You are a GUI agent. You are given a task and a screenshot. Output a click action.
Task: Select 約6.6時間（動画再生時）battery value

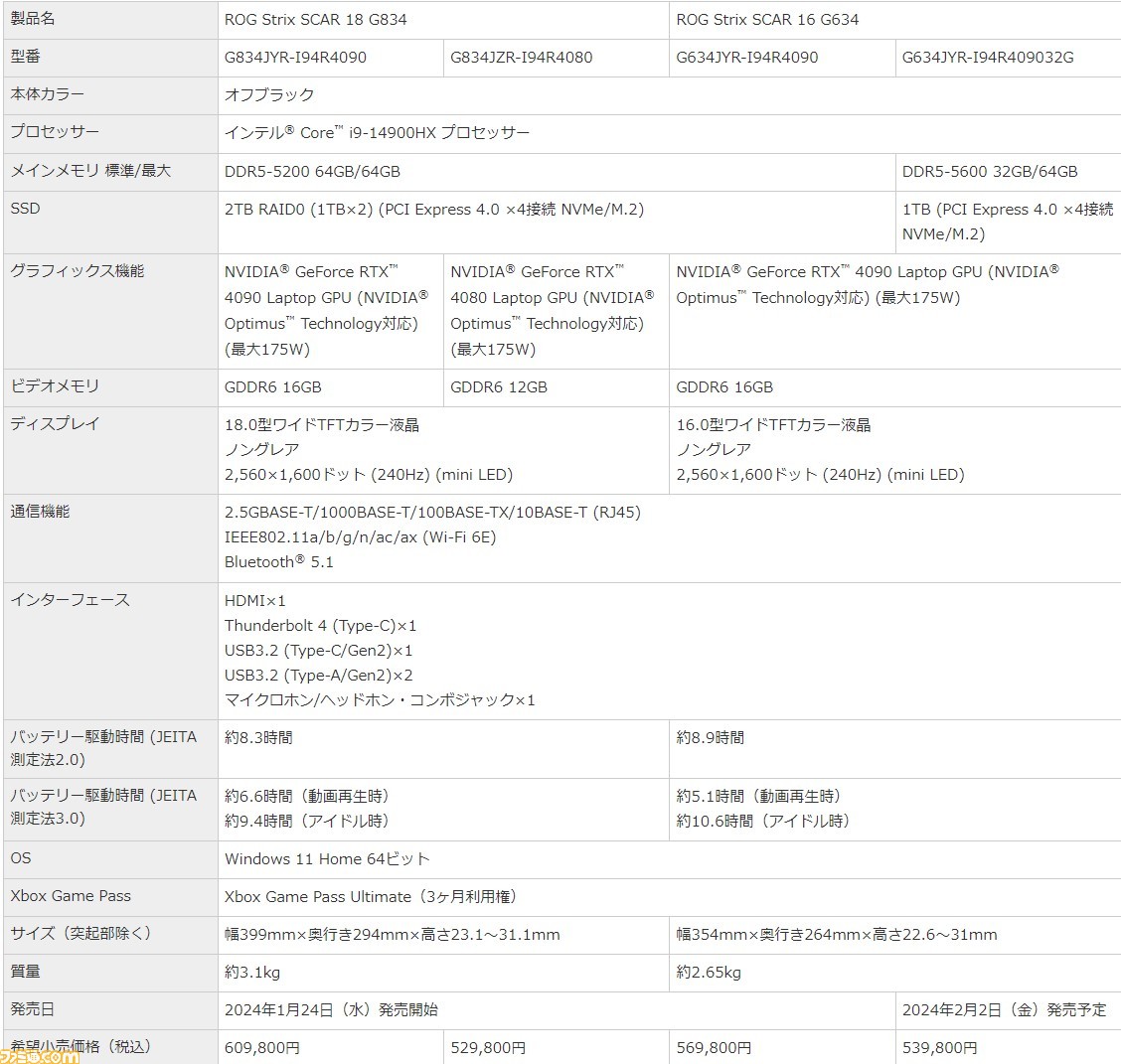click(307, 796)
